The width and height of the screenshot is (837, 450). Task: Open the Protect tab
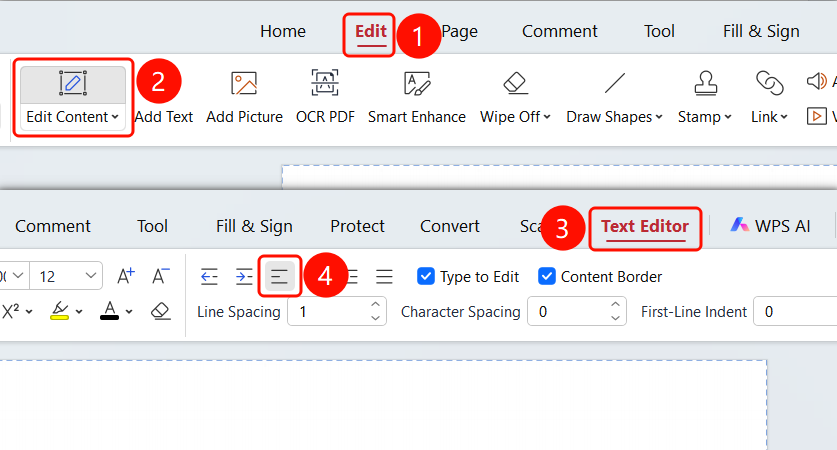[357, 226]
